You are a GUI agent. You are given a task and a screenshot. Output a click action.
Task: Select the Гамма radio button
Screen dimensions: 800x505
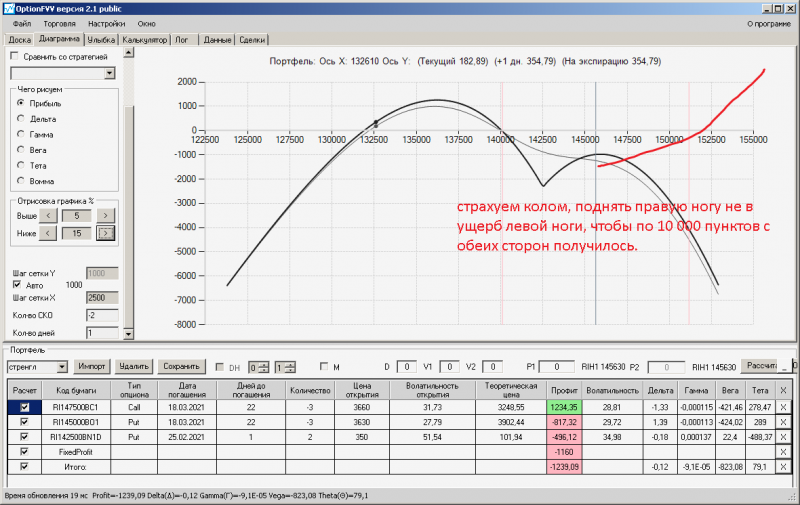pos(20,134)
